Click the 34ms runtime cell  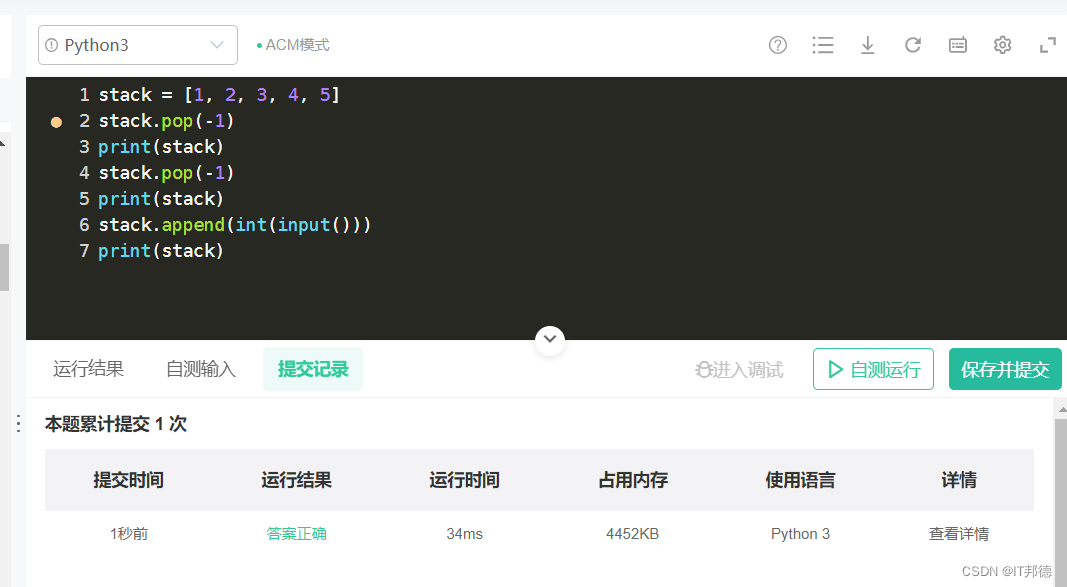[465, 534]
